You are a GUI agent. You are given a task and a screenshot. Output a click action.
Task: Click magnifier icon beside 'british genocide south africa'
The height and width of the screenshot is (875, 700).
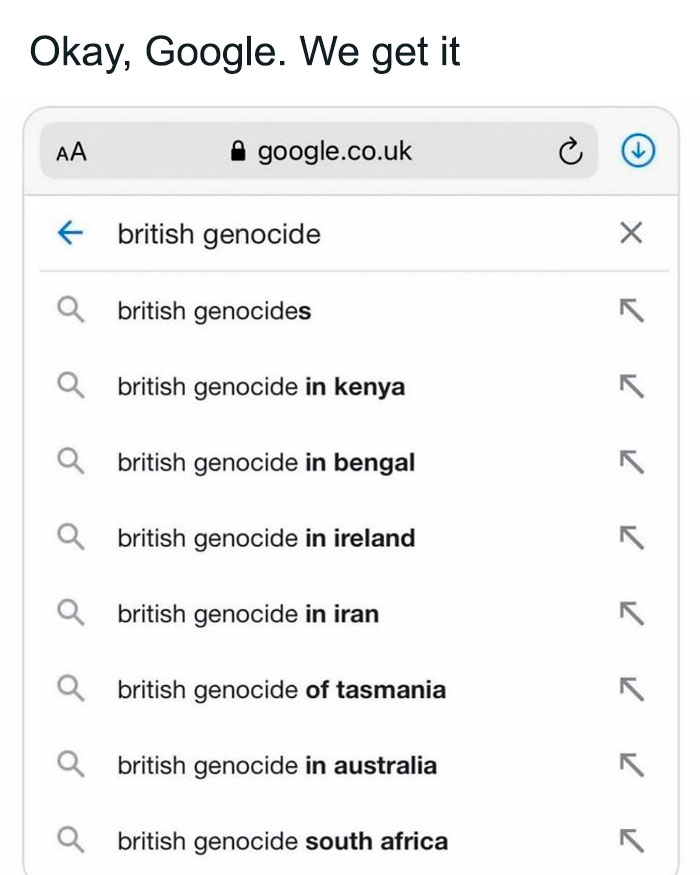tap(70, 841)
